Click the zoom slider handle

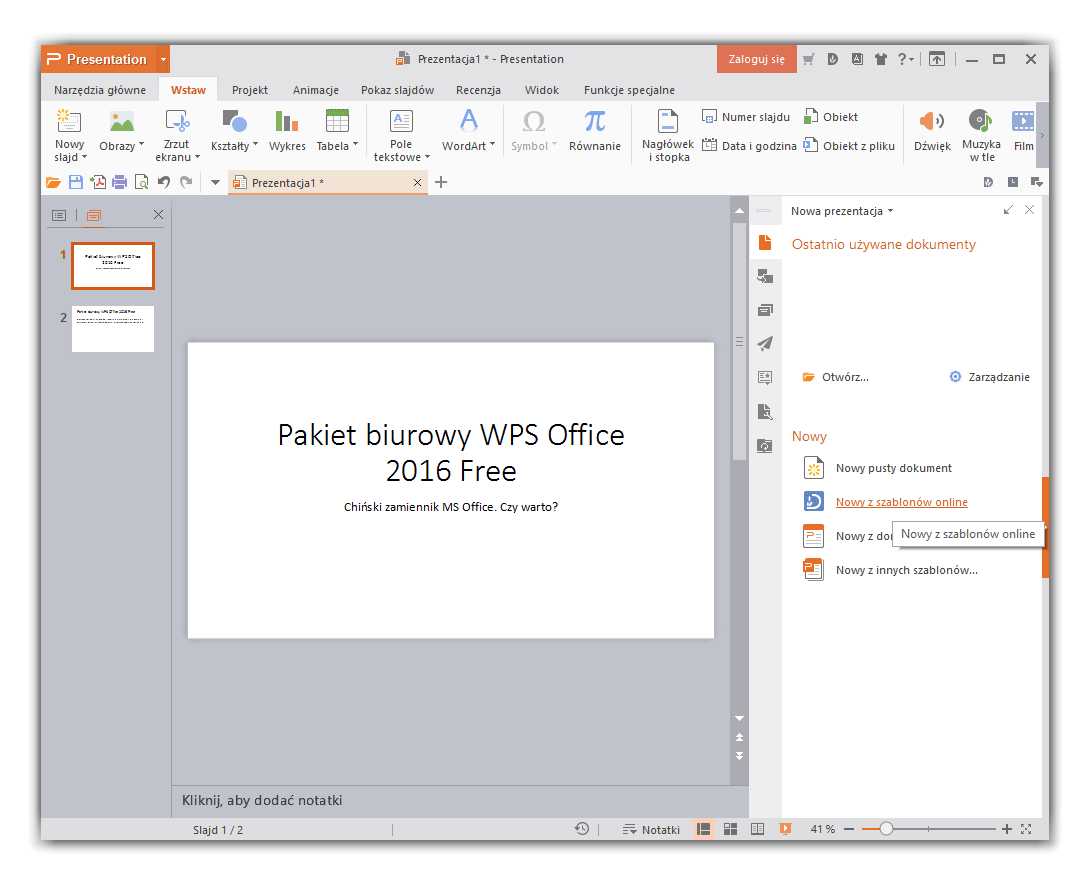(x=886, y=829)
